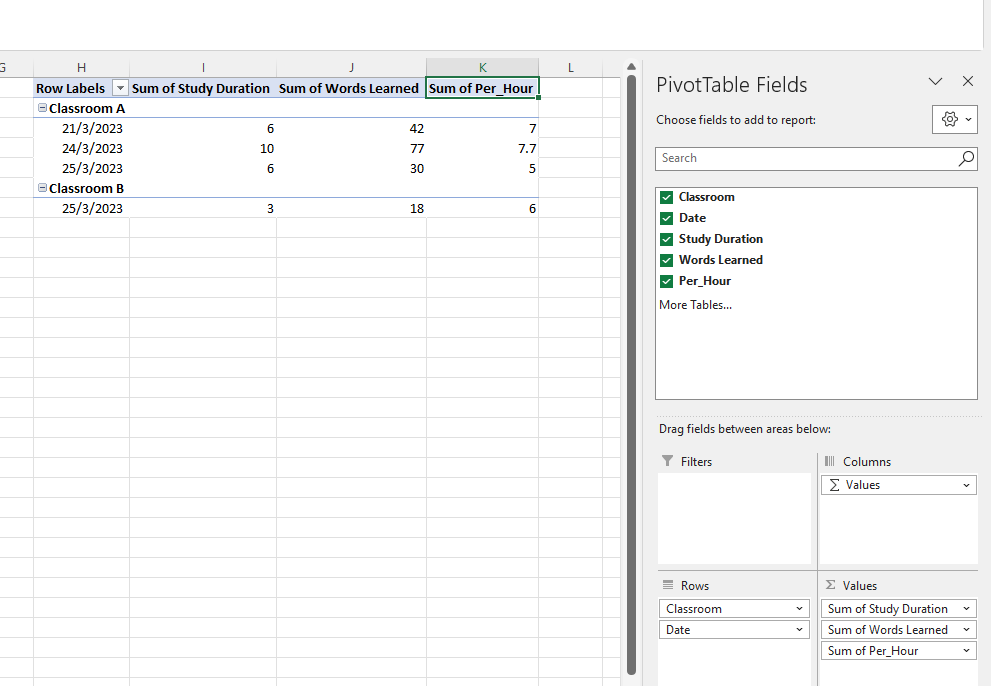991x686 pixels.
Task: Select the Words Learned cell showing 18
Action: (x=351, y=208)
